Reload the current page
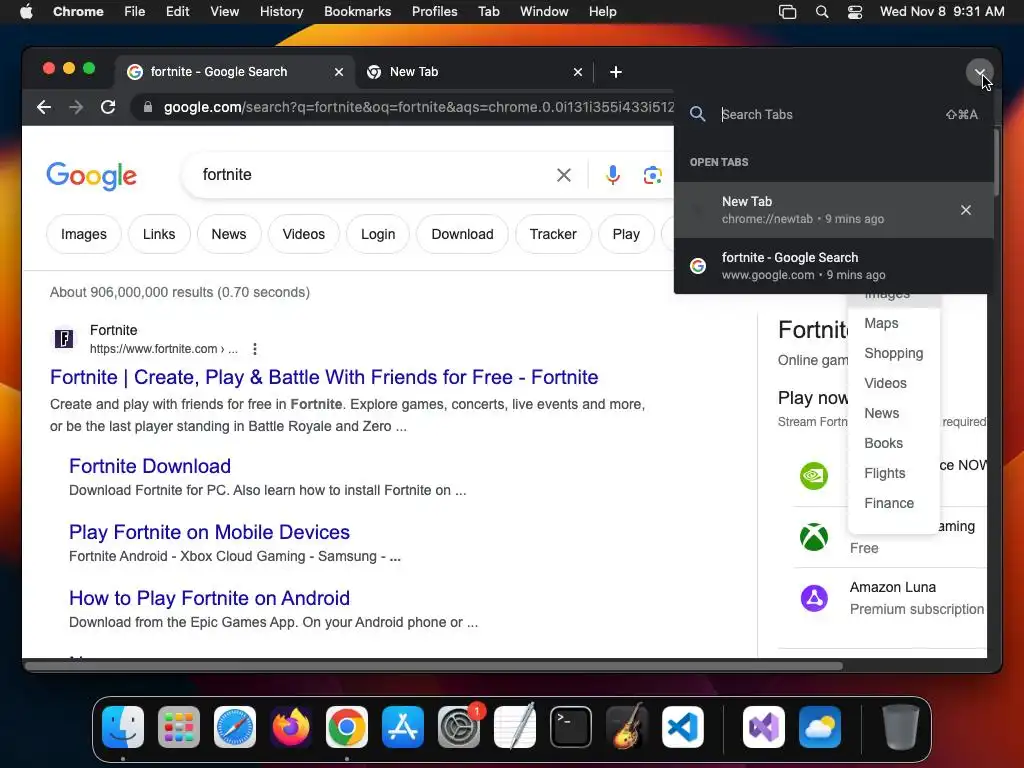 pos(108,107)
